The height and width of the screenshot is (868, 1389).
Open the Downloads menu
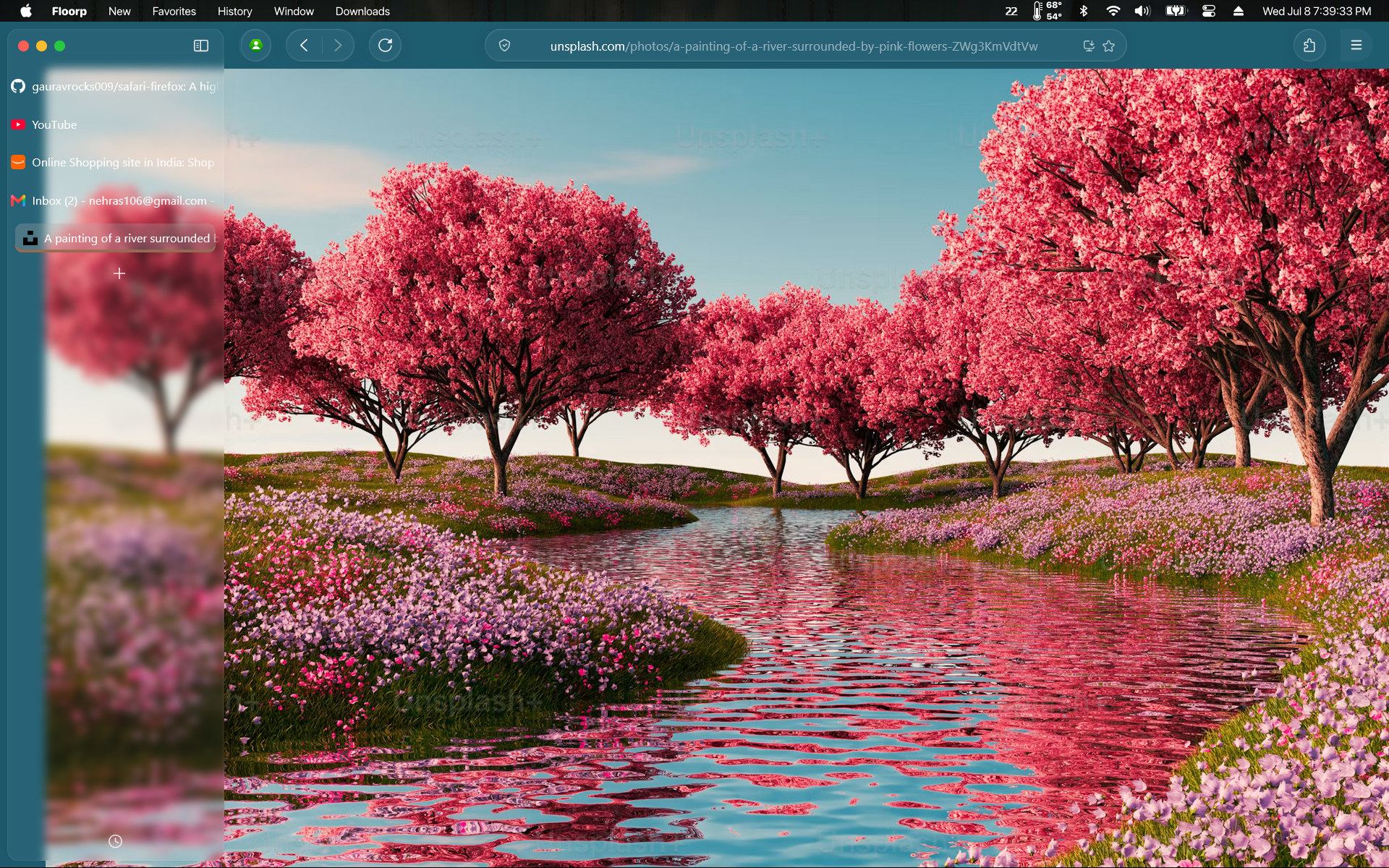tap(362, 11)
